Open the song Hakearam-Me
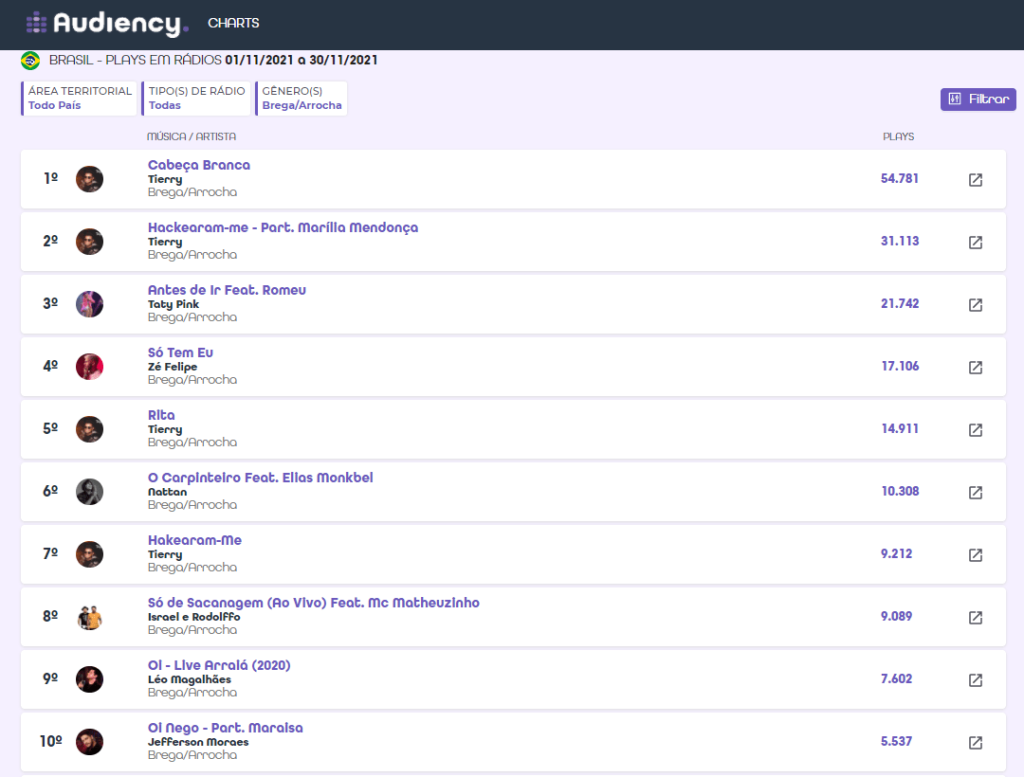 195,541
